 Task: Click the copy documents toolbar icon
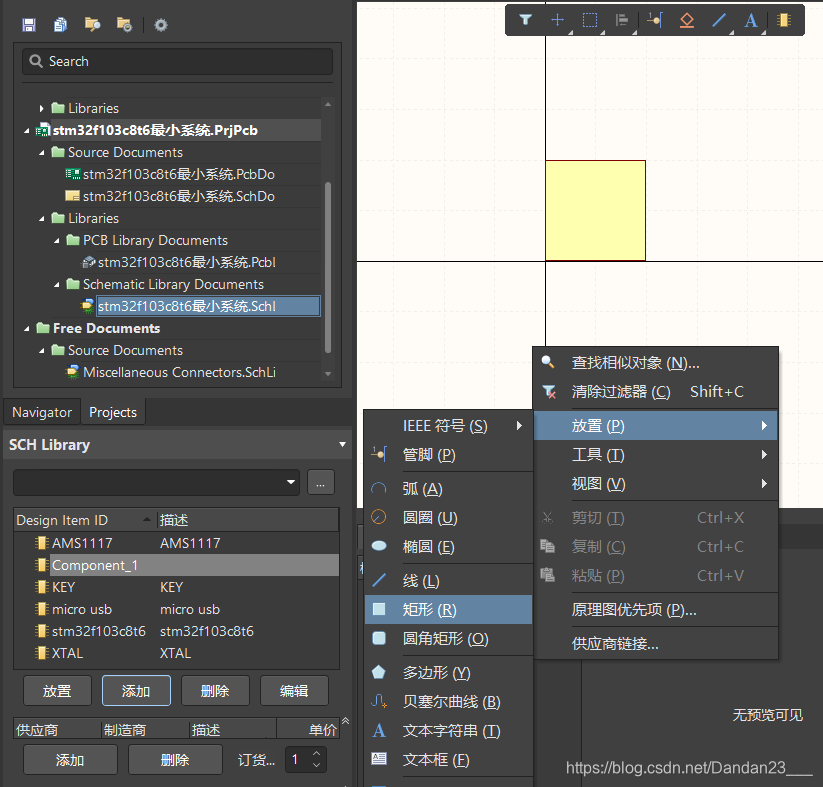click(60, 24)
